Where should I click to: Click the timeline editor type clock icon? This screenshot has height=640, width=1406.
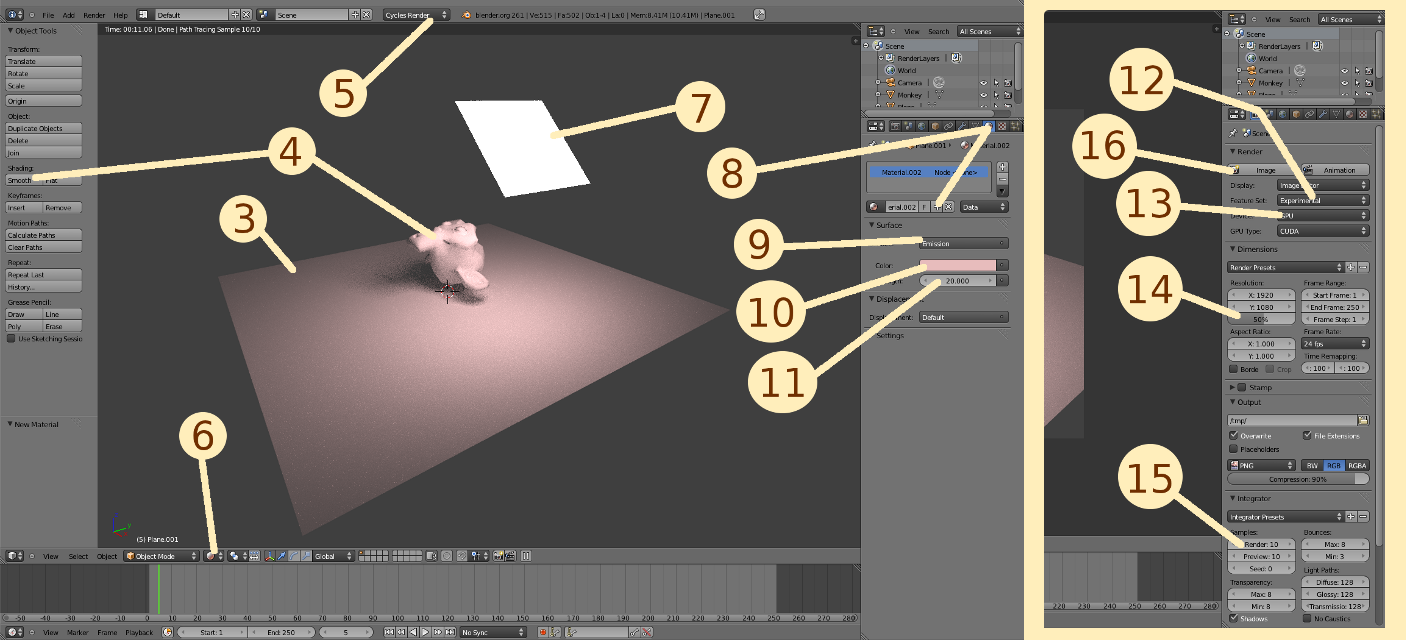pos(14,632)
